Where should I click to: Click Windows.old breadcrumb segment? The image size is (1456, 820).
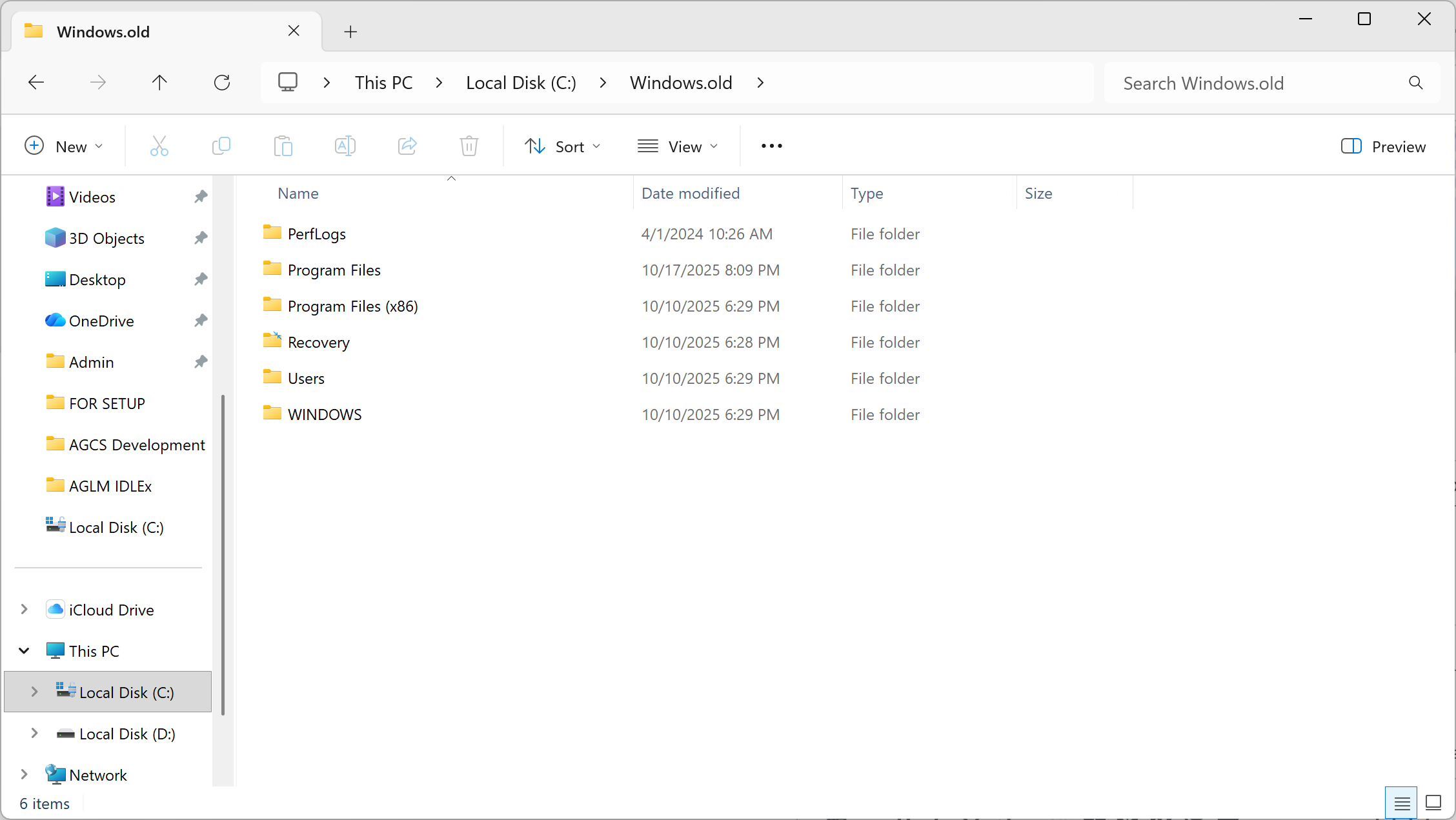point(681,83)
